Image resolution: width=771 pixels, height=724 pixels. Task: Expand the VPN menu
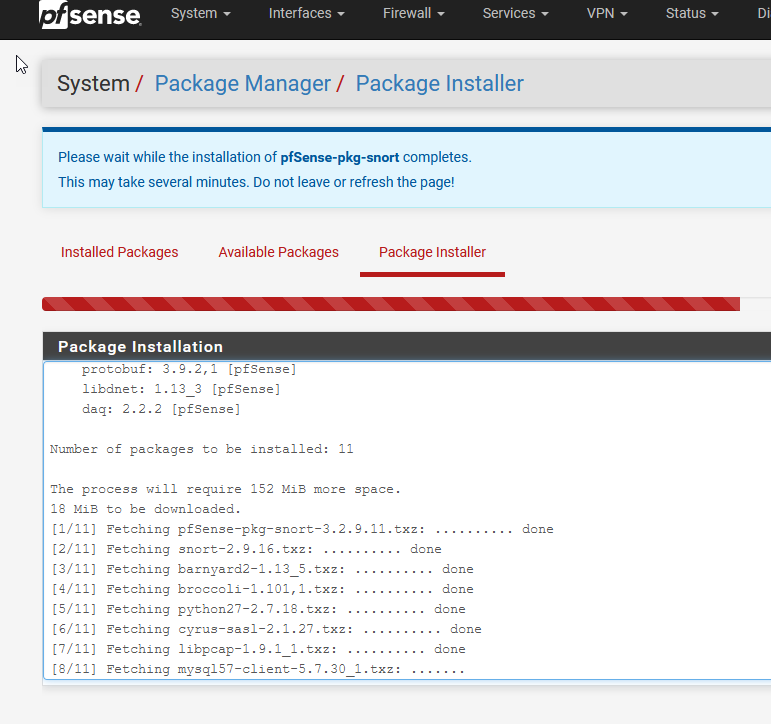click(607, 13)
